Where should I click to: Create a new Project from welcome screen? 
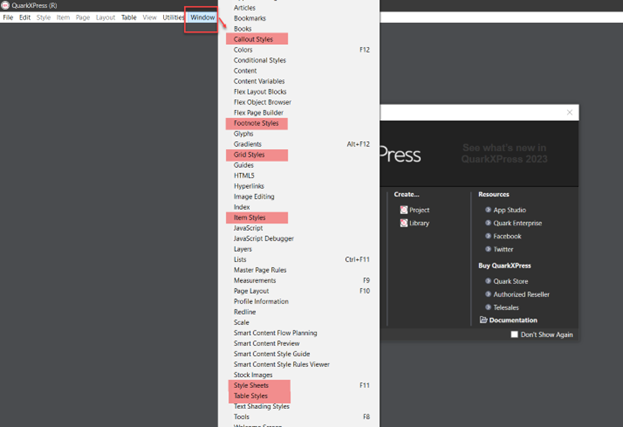419,210
